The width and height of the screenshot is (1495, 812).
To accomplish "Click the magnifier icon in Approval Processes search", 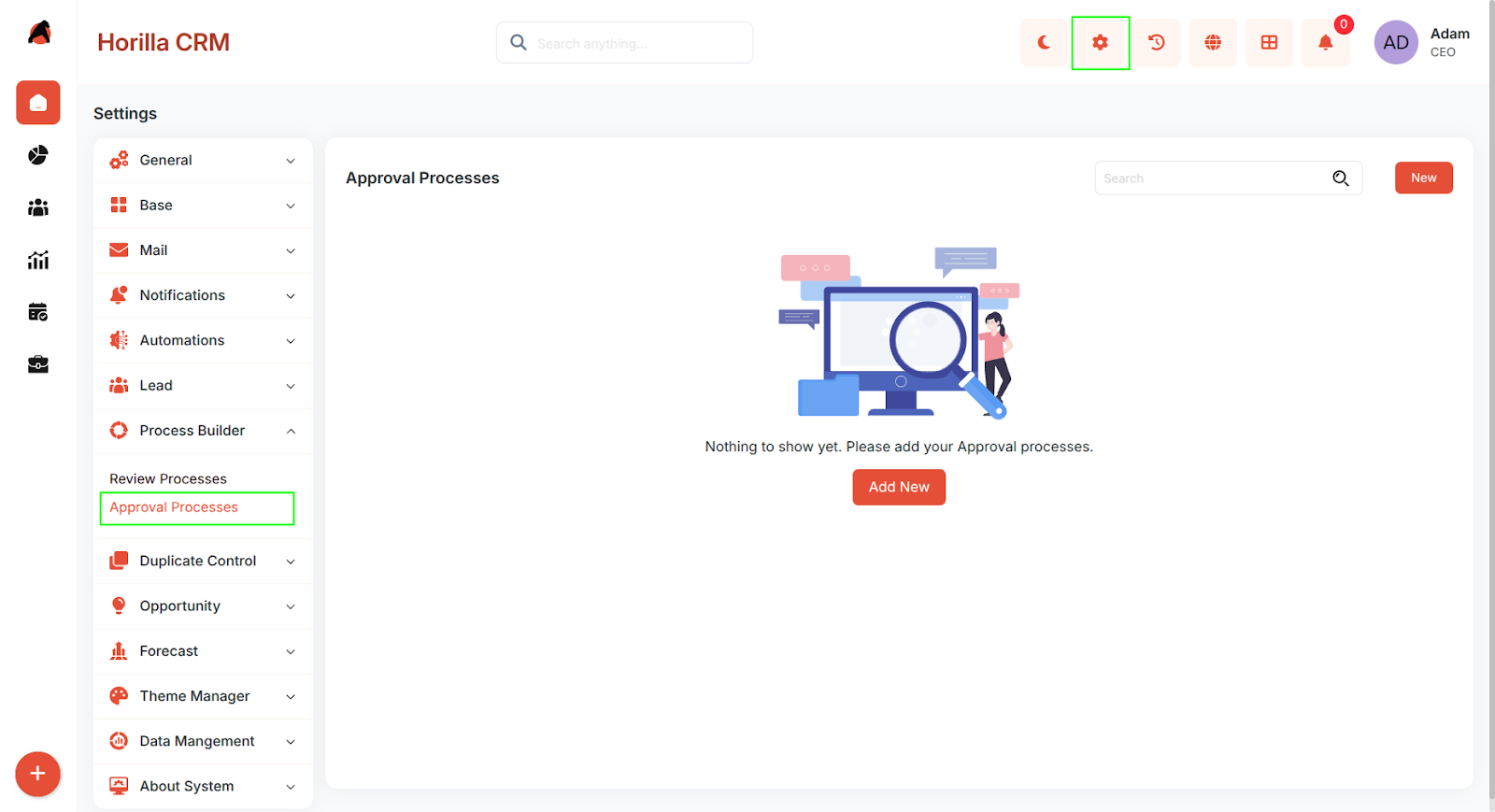I will 1341,178.
